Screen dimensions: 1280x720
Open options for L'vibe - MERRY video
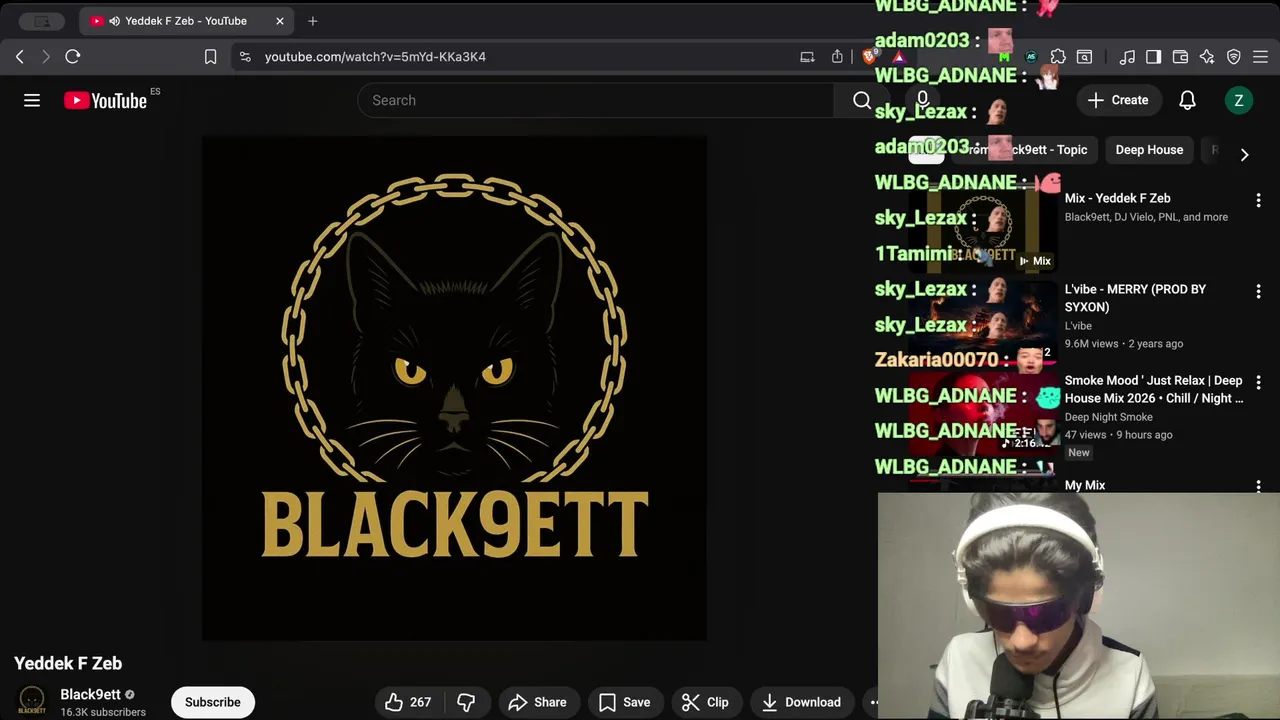1258,291
